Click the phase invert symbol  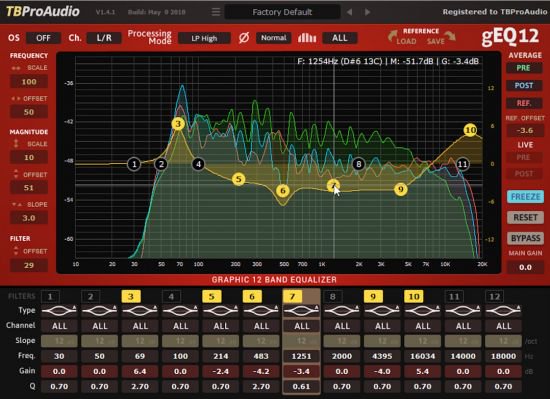tap(244, 38)
